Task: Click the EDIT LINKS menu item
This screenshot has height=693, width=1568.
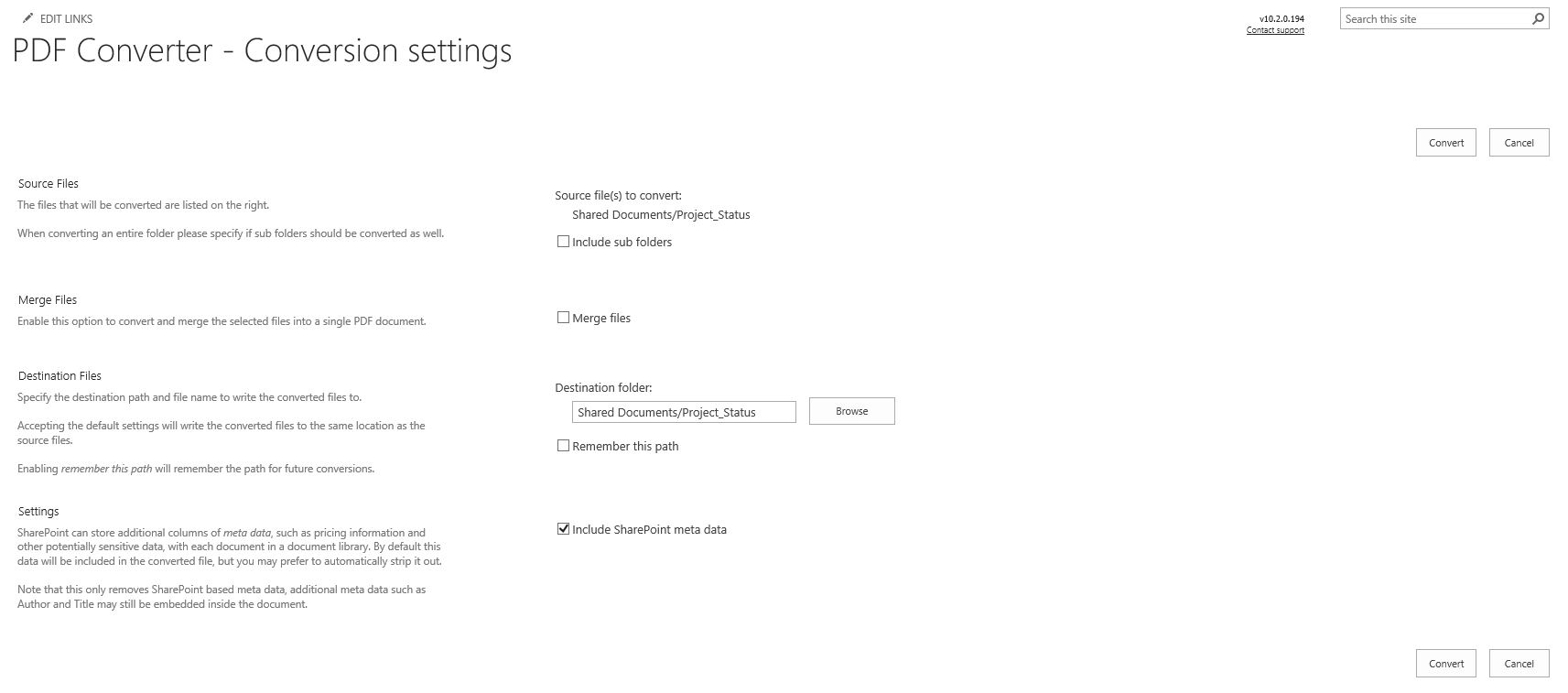Action: click(x=64, y=18)
